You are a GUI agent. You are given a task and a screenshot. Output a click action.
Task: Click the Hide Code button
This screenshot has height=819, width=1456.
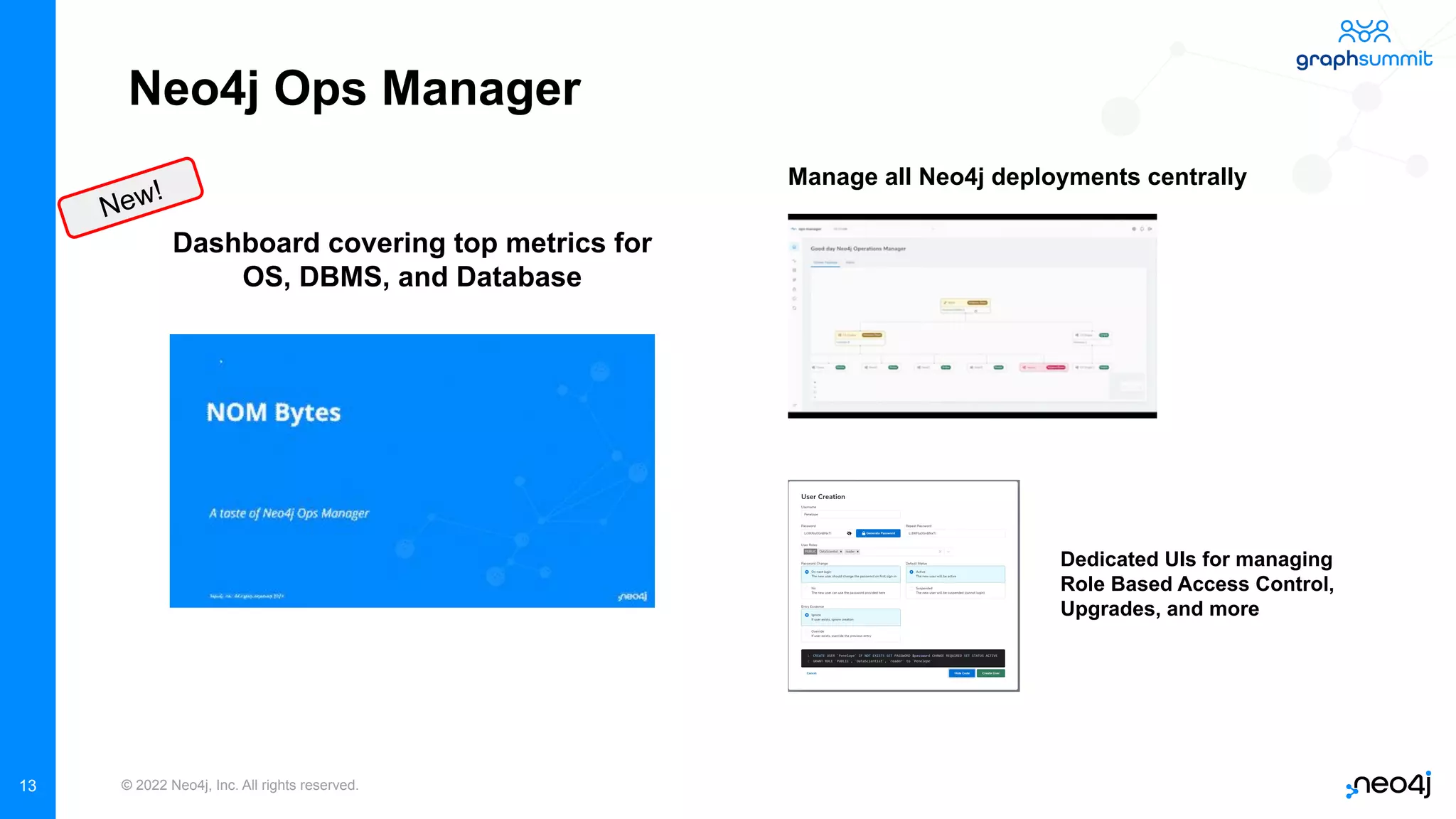click(x=962, y=673)
